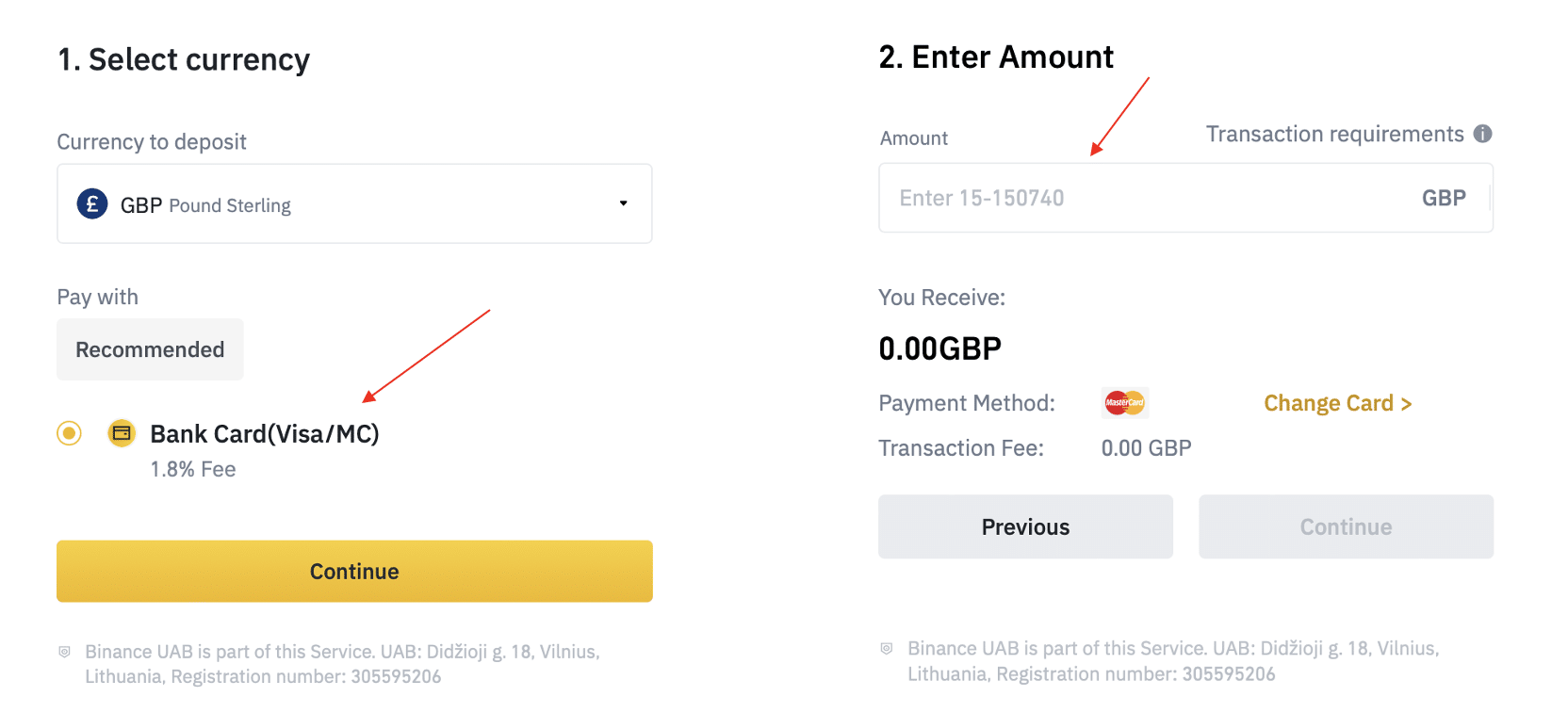Expand the GBP Pound Sterling selector
Viewport: 1568px width, 712px height.
pos(354,203)
